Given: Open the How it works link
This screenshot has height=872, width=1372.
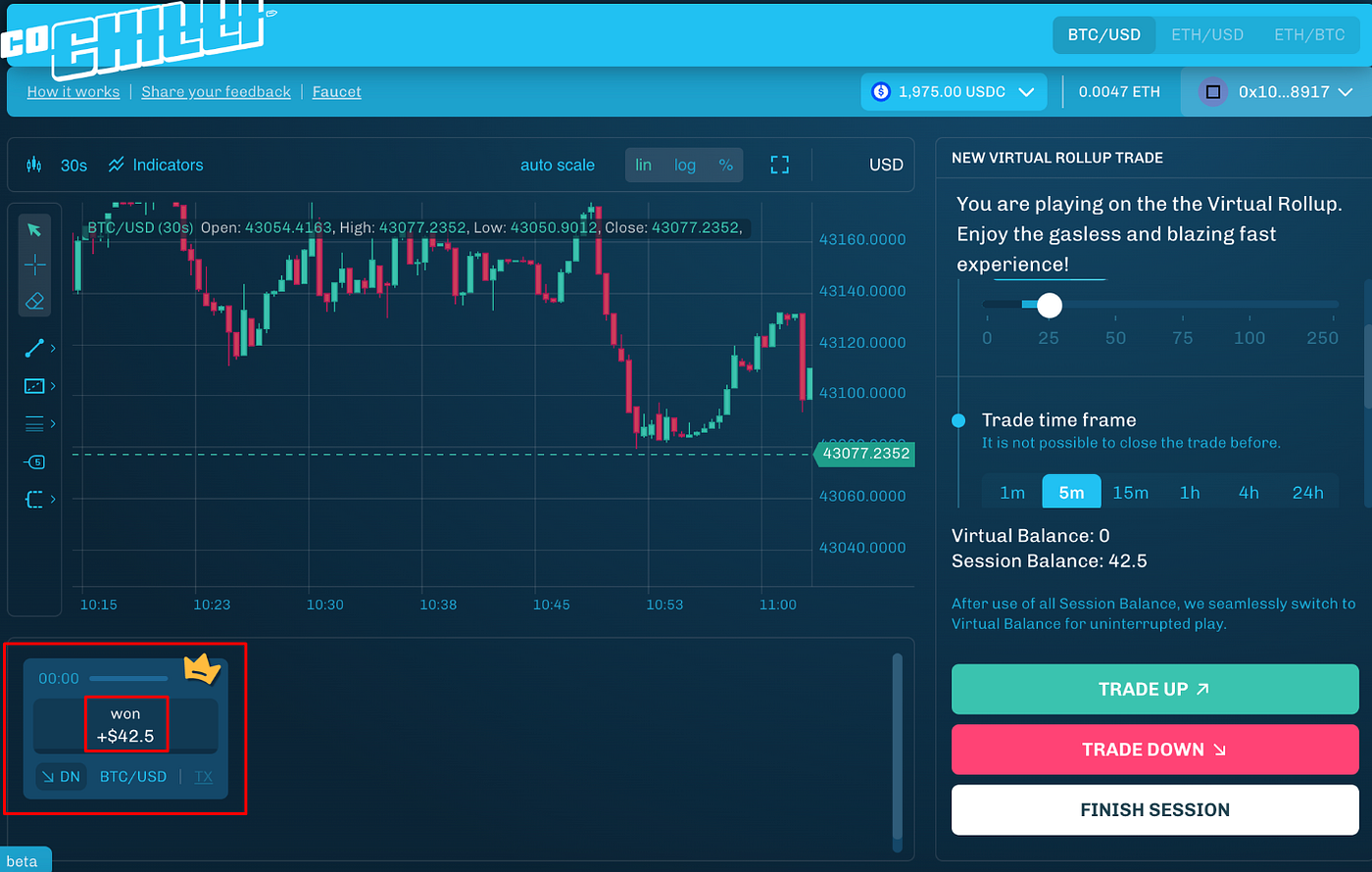Looking at the screenshot, I should pyautogui.click(x=73, y=91).
